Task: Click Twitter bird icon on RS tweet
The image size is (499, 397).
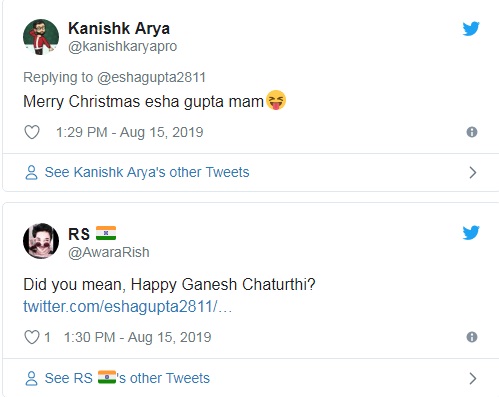Action: (x=471, y=233)
